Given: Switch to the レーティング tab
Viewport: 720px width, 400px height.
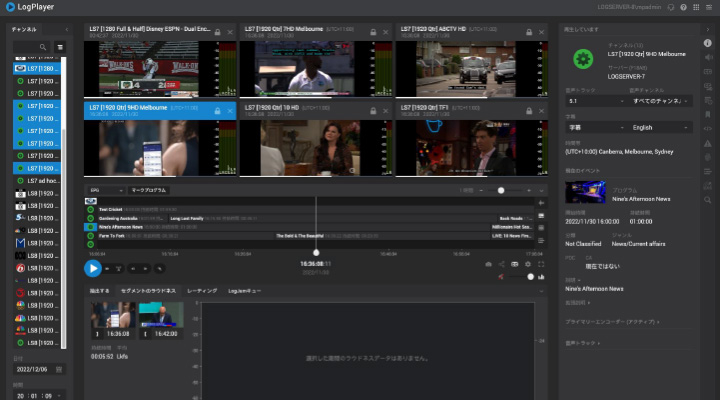Looking at the screenshot, I should (x=201, y=290).
